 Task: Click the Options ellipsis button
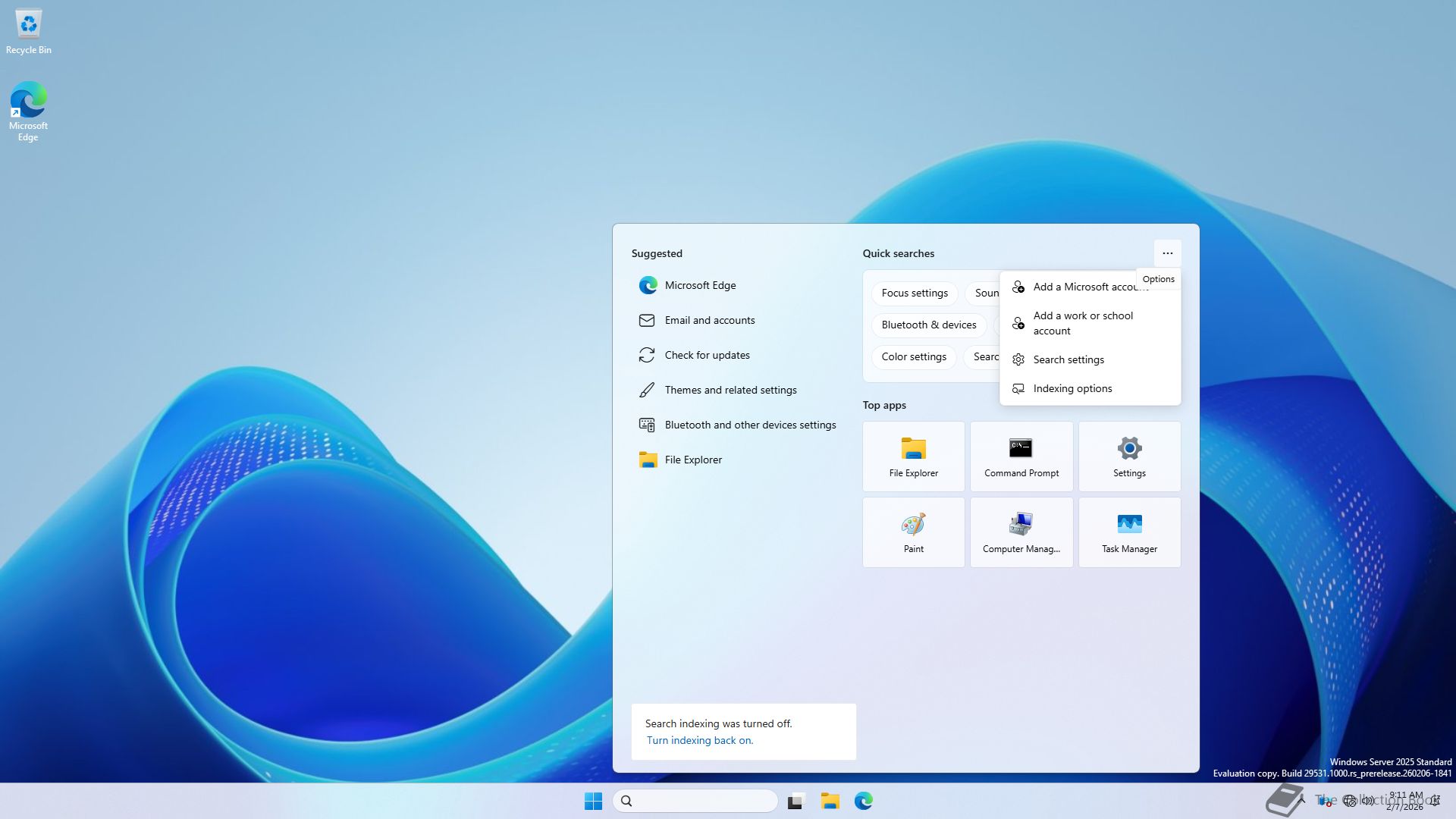click(x=1167, y=253)
